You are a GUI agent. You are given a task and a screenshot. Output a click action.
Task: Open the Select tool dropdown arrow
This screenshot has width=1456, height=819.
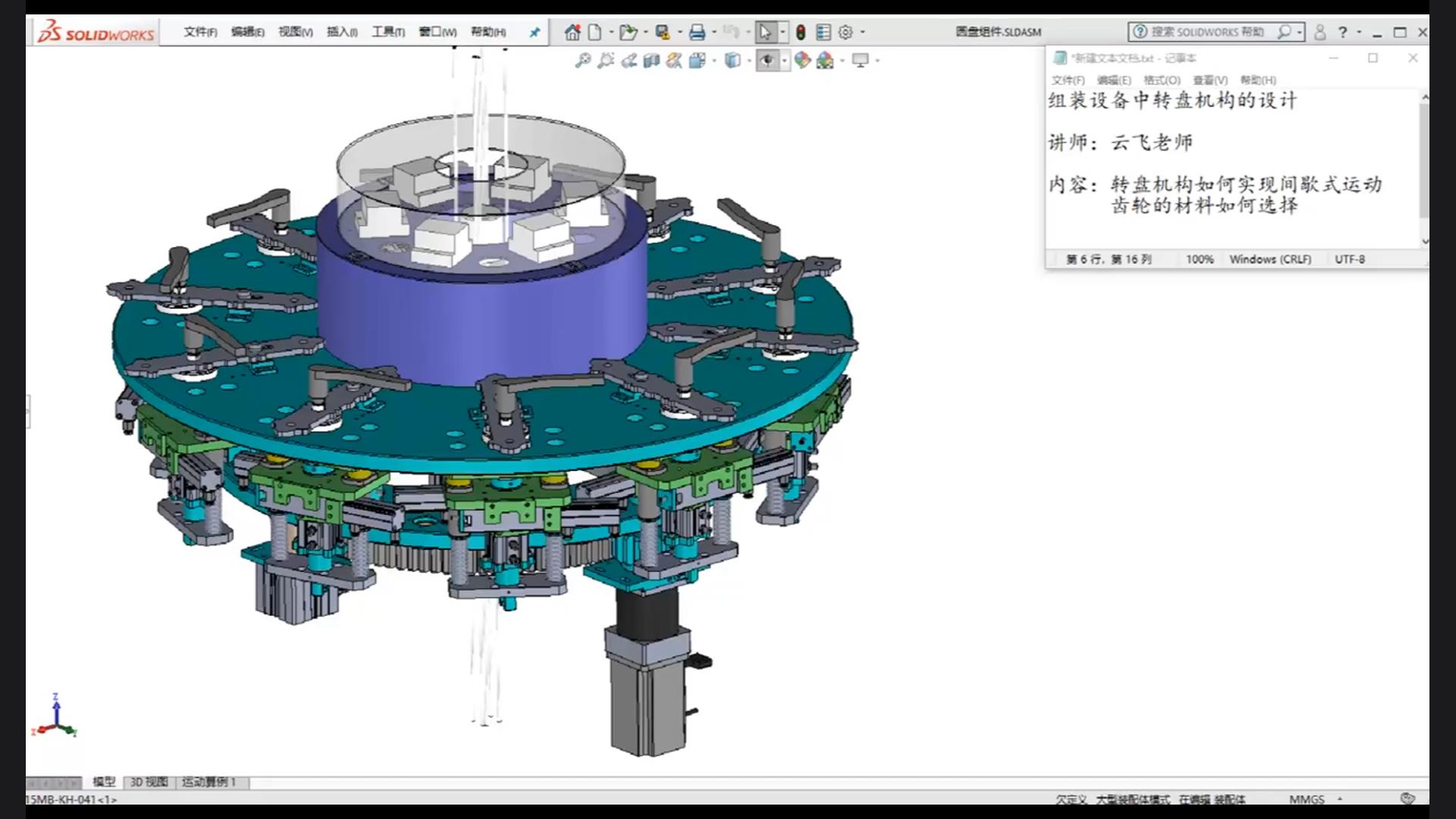(783, 33)
